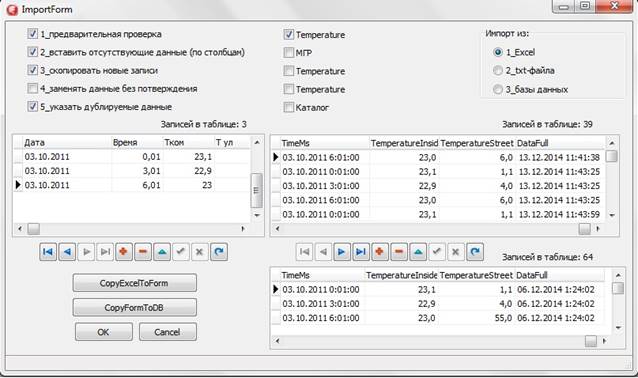Image resolution: width=638 pixels, height=378 pixels.
Task: Insert record with plus icon under 39-record table
Action: point(380,252)
